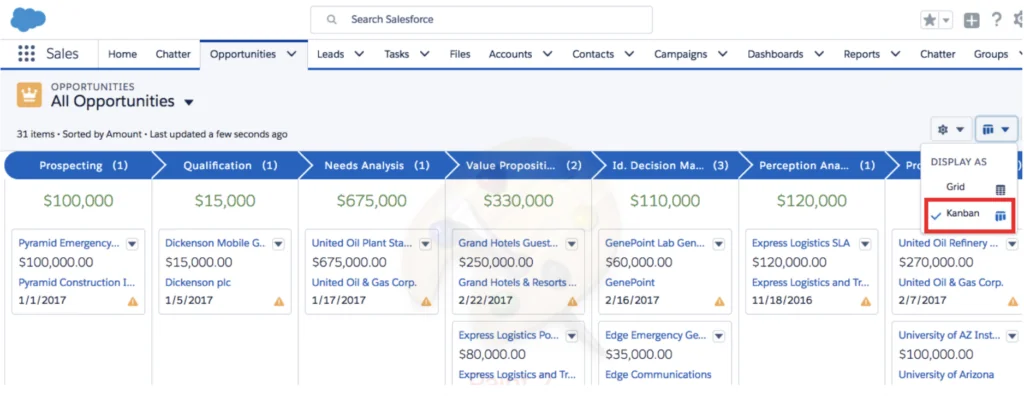Image resolution: width=1024 pixels, height=403 pixels.
Task: Click warning icon on Grand Hotels Guest card
Action: pos(573,302)
